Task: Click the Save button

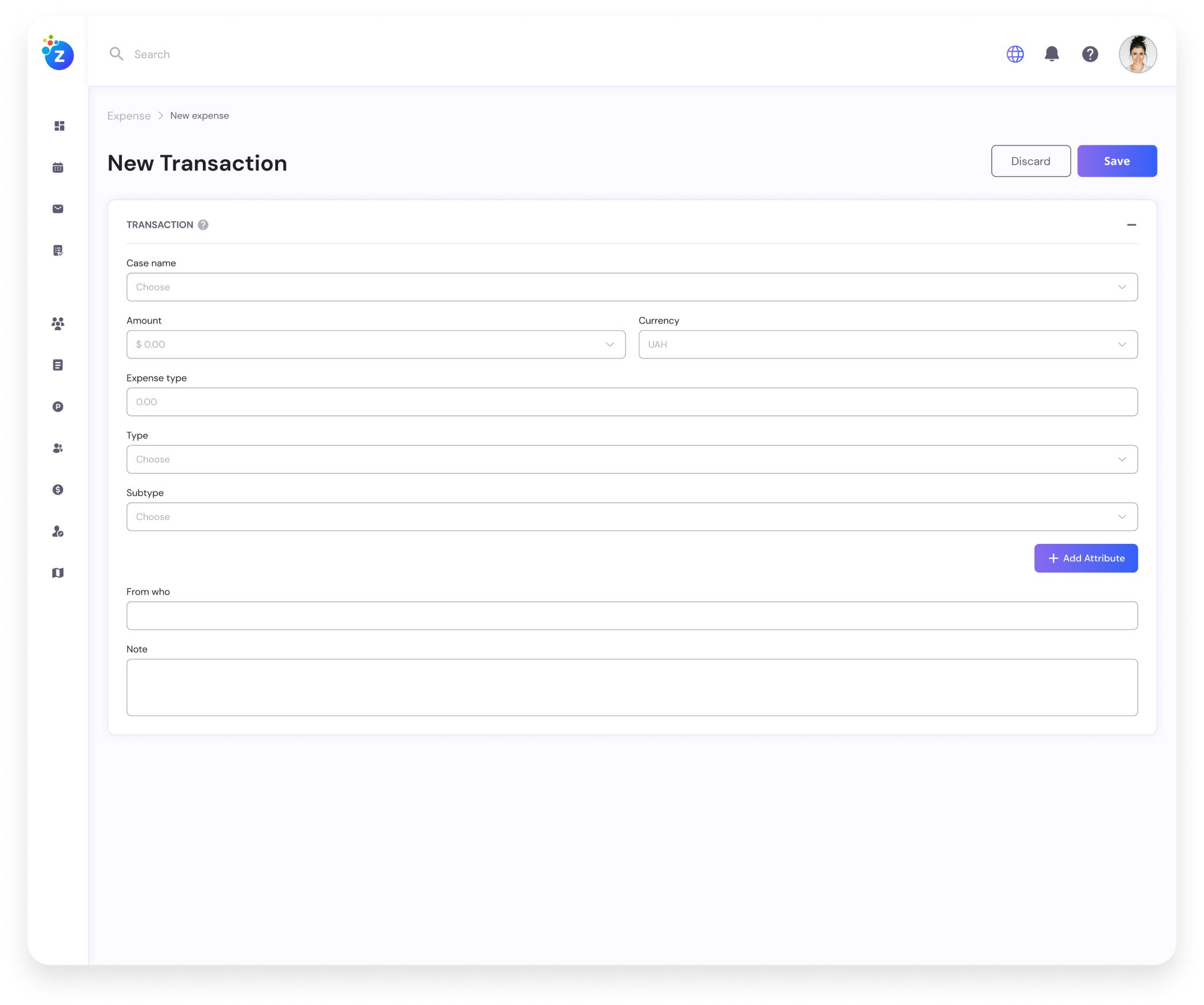Action: point(1117,161)
